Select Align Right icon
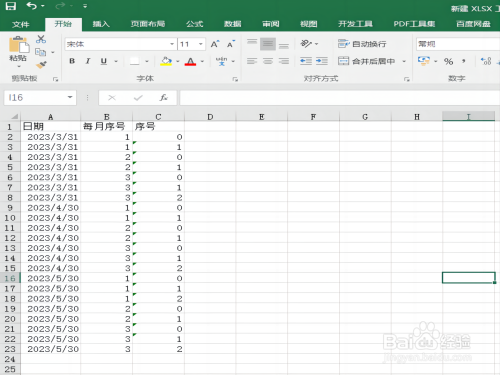 pyautogui.click(x=284, y=61)
